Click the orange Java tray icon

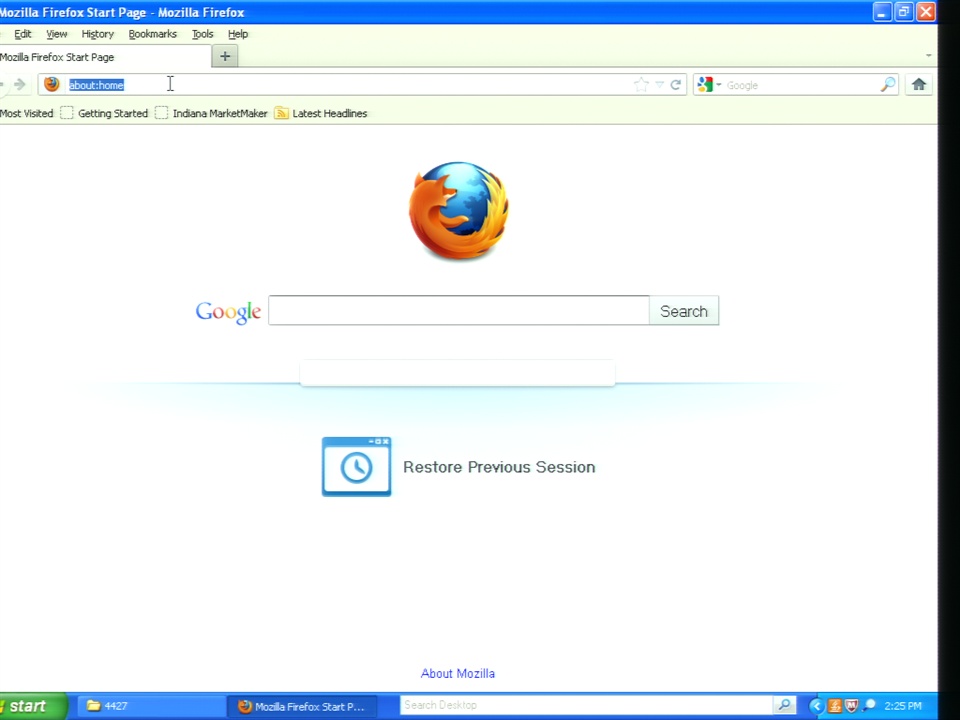tap(834, 706)
